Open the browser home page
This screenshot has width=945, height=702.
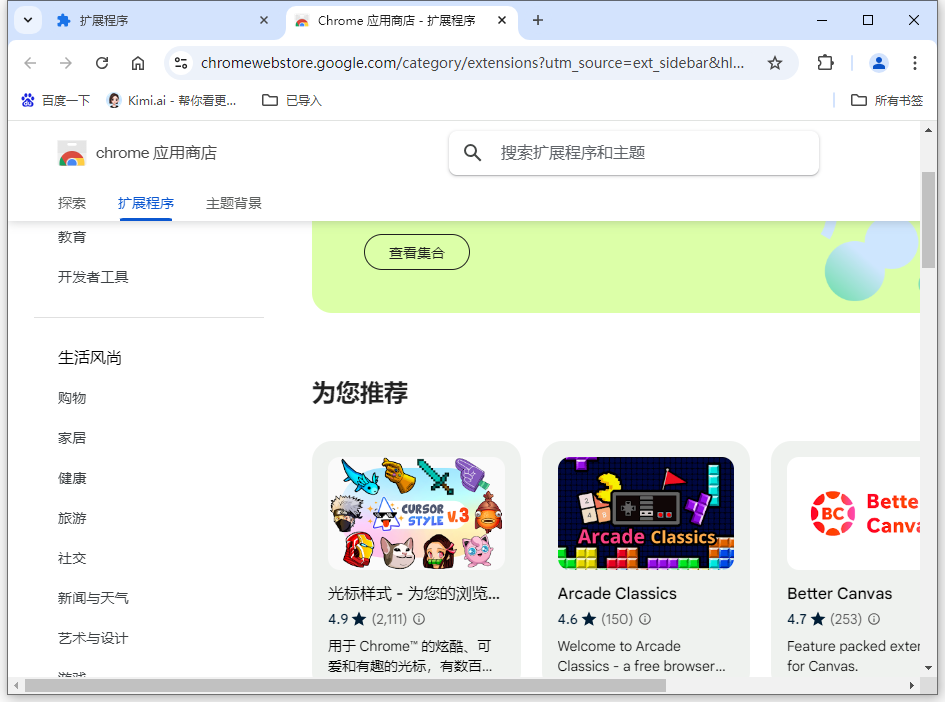(138, 63)
